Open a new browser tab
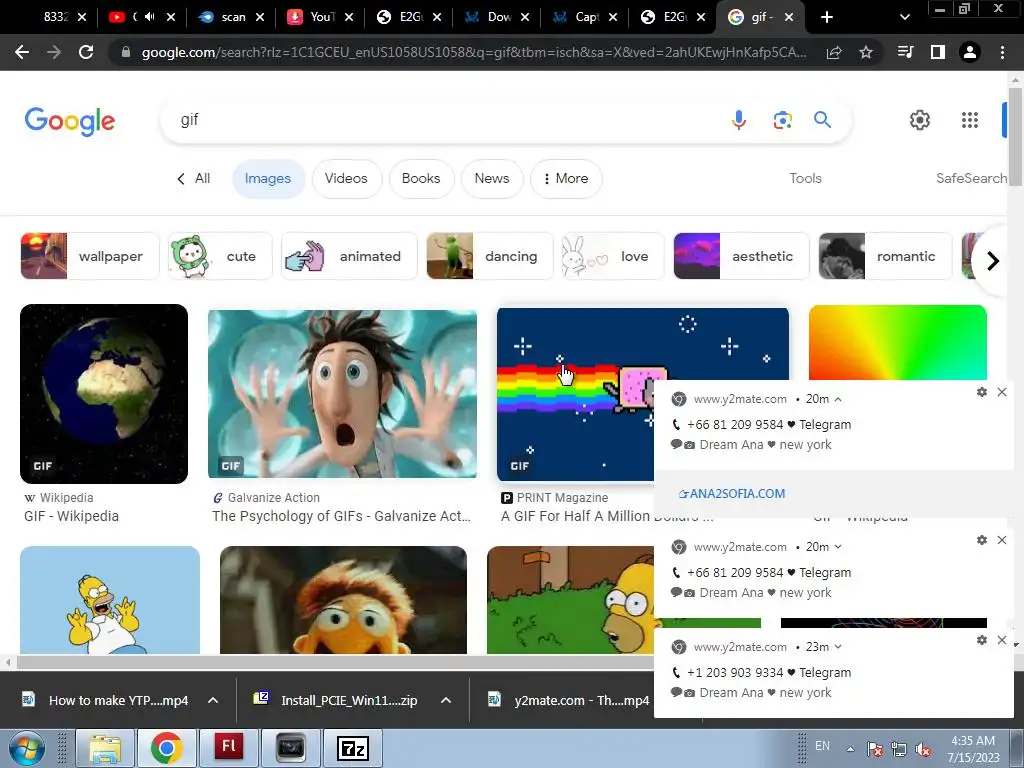This screenshot has width=1024, height=768. tap(826, 17)
